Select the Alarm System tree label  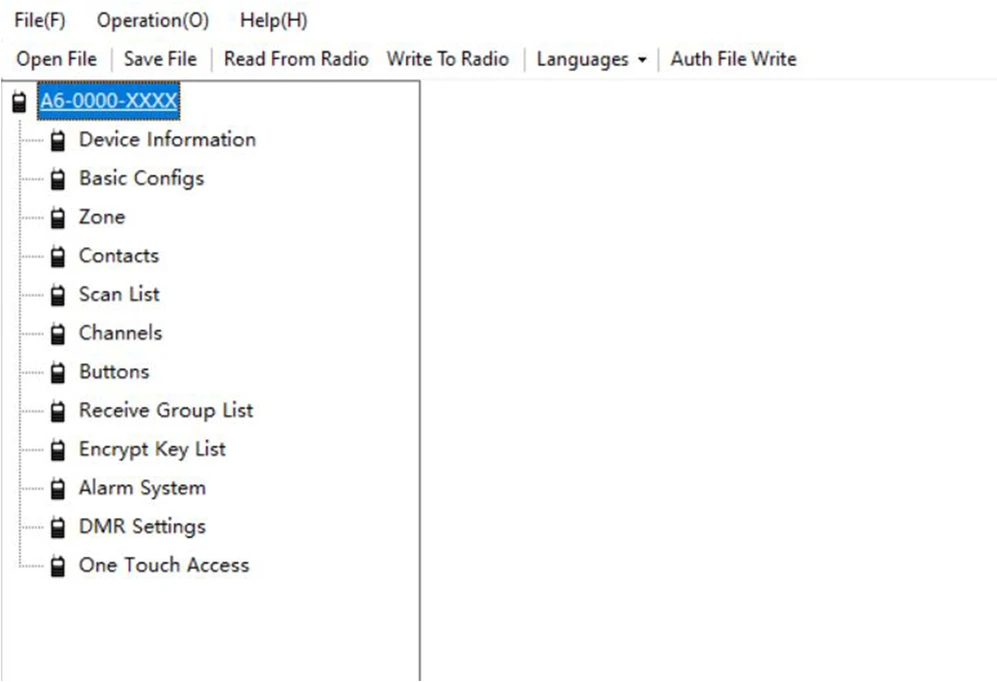[142, 489]
